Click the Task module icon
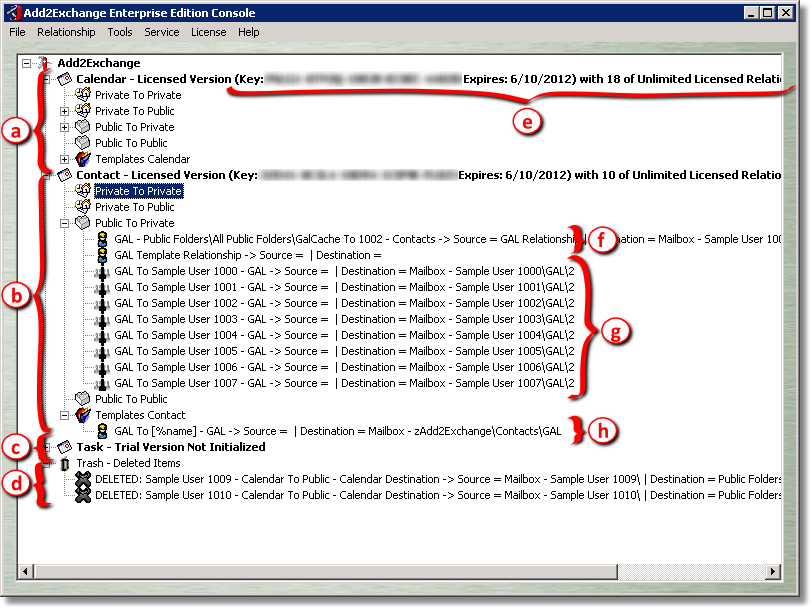 coord(64,447)
